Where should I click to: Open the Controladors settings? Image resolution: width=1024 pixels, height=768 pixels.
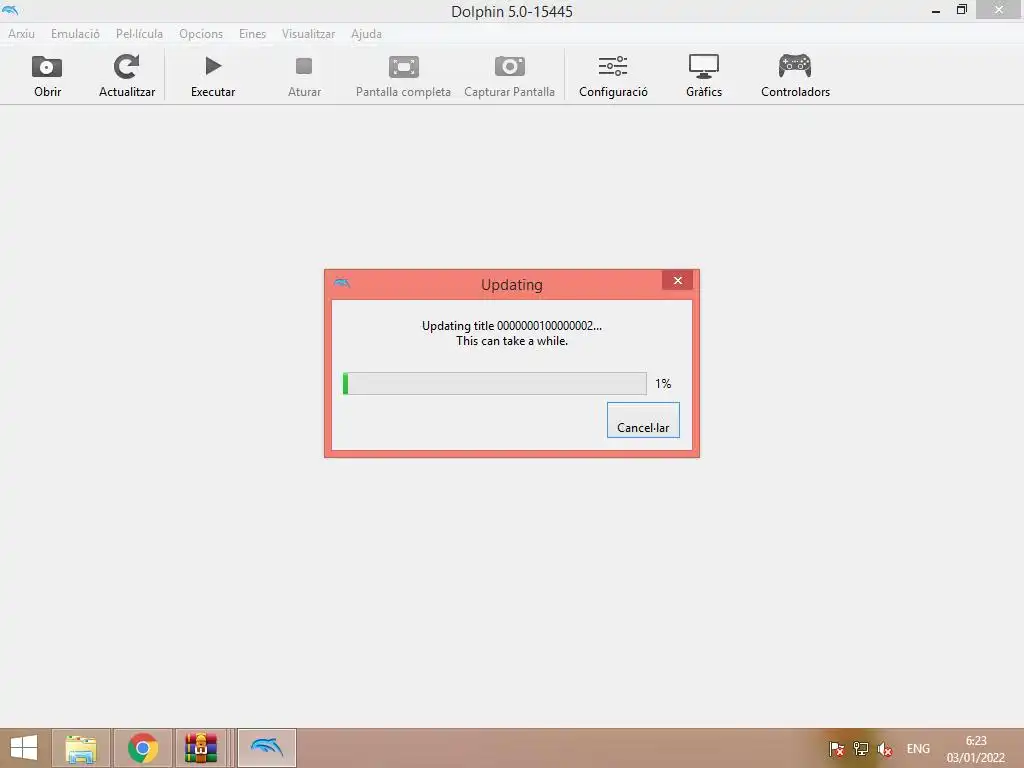795,76
